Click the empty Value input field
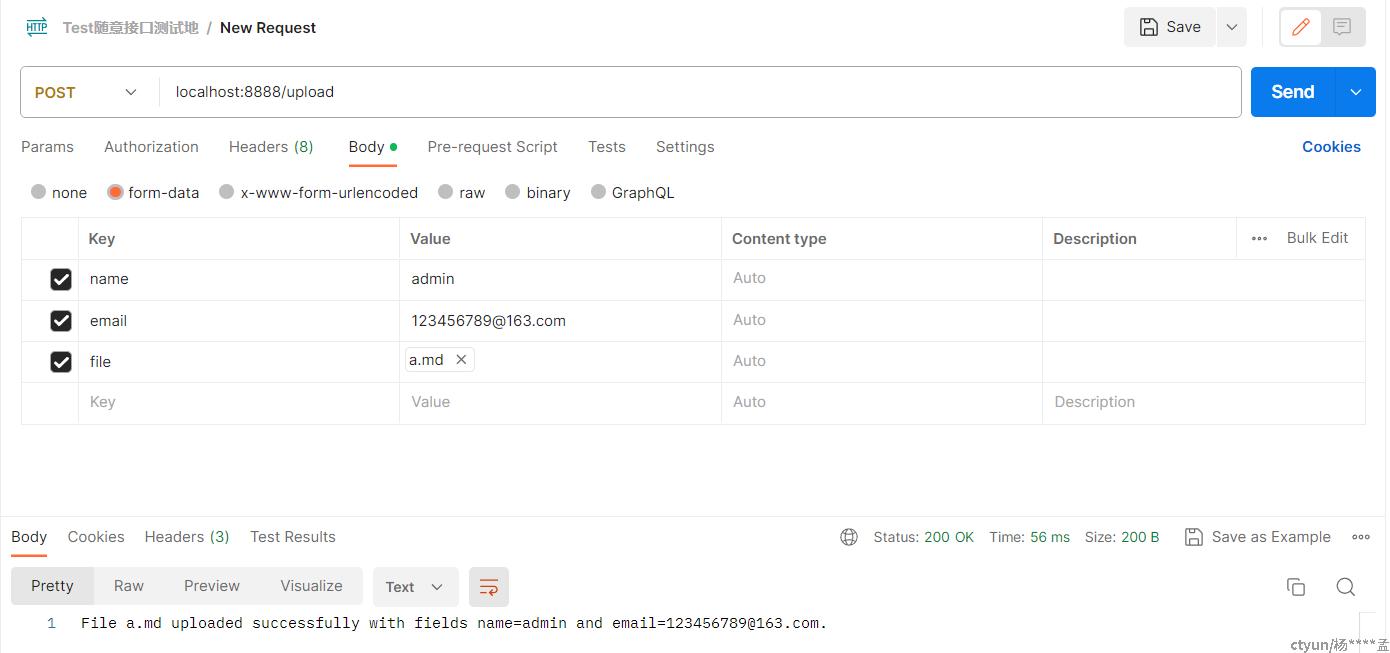This screenshot has width=1390, height=653. point(560,402)
